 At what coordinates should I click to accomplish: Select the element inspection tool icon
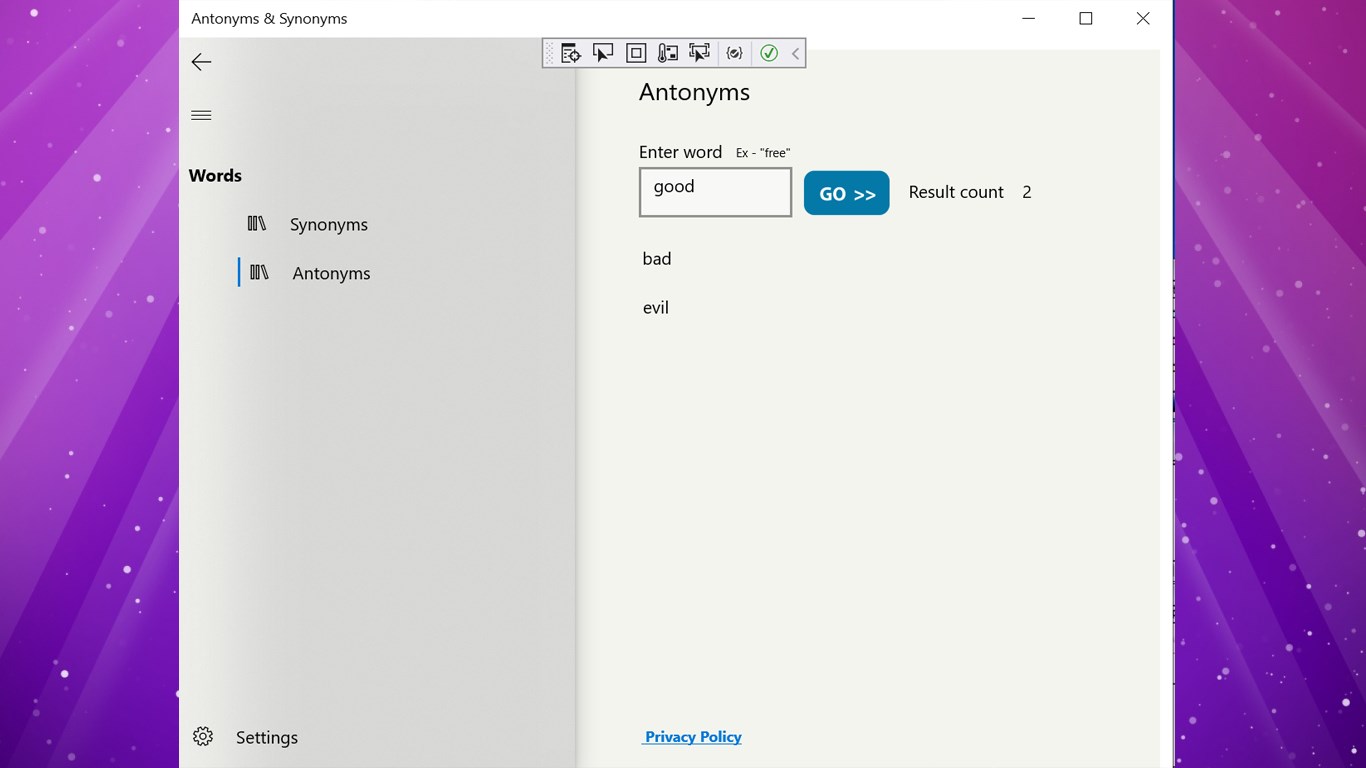click(570, 52)
